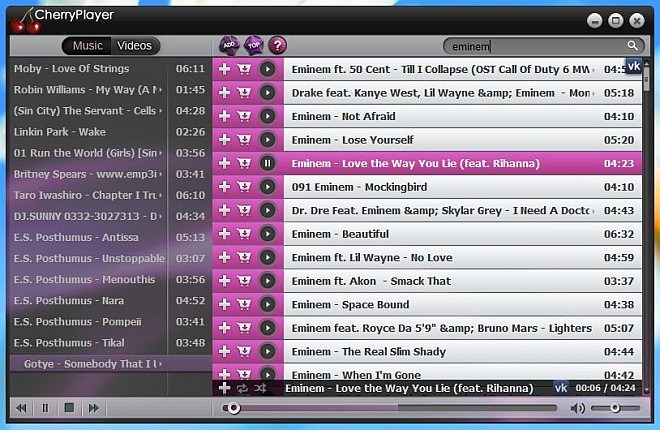Select Eminem - When I'm Gone result
The height and width of the screenshot is (430, 660).
[x=463, y=374]
